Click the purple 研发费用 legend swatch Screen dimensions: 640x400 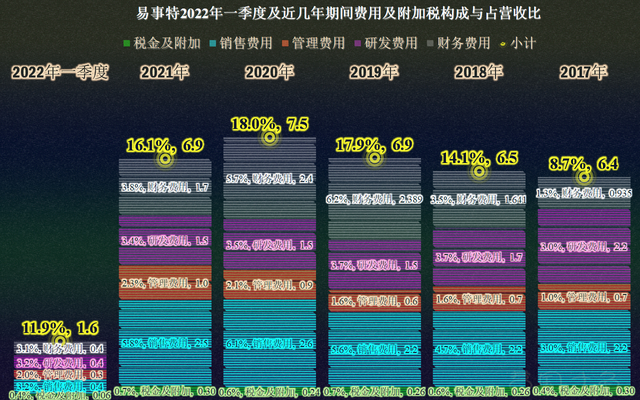pos(358,43)
